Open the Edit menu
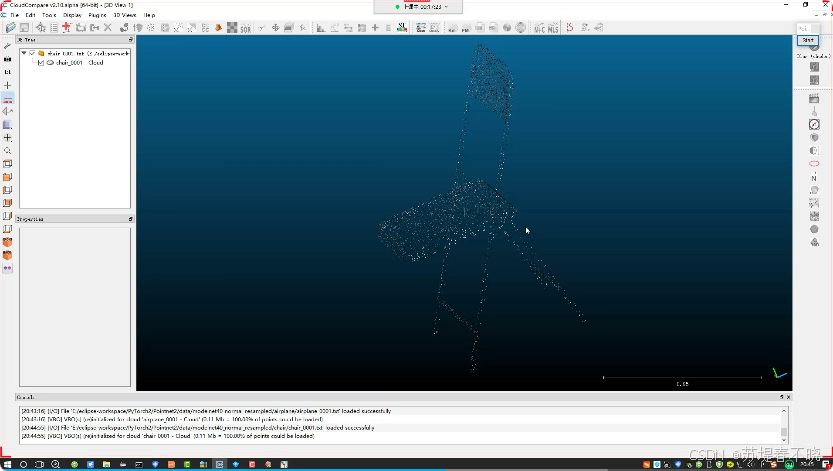The image size is (833, 471). (x=30, y=15)
